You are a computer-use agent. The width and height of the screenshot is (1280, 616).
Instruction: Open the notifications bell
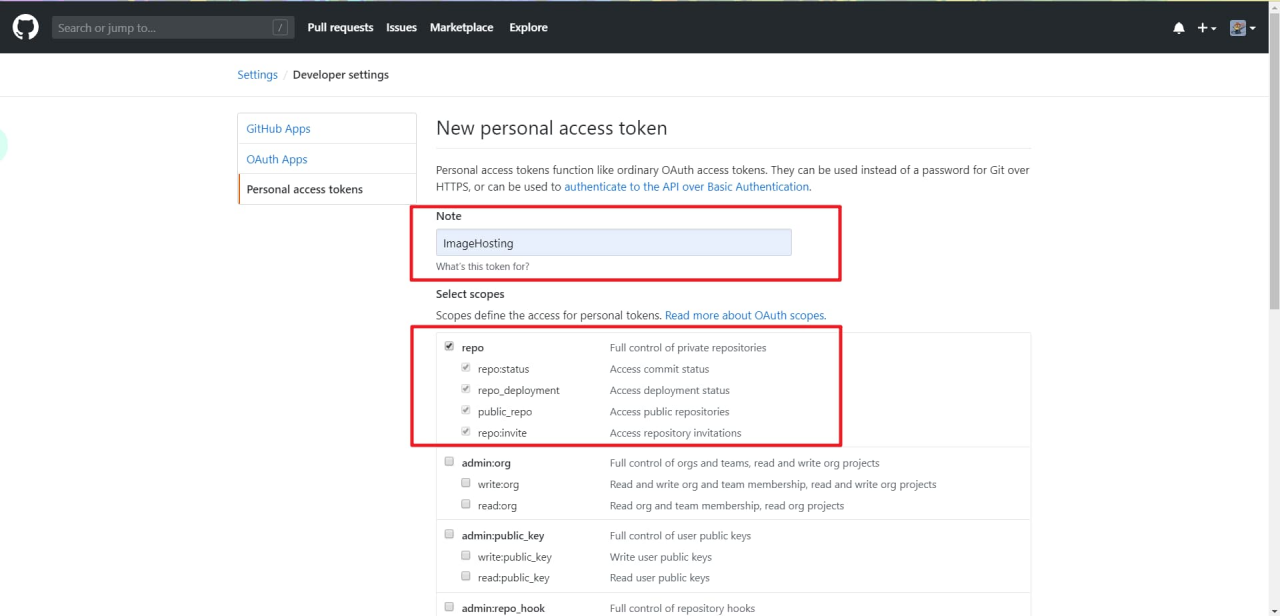click(1179, 28)
